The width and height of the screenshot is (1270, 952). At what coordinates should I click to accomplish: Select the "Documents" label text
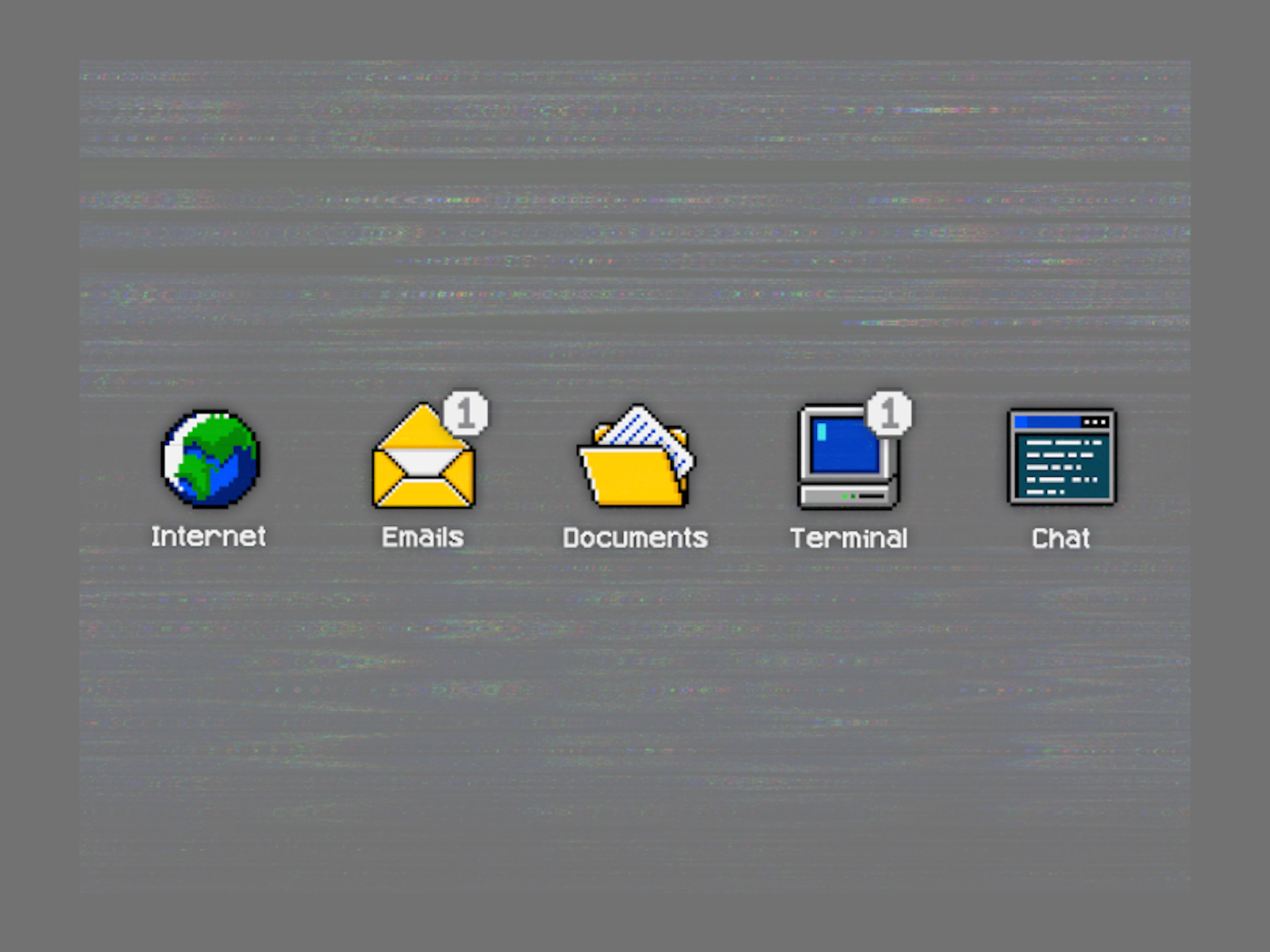(635, 538)
